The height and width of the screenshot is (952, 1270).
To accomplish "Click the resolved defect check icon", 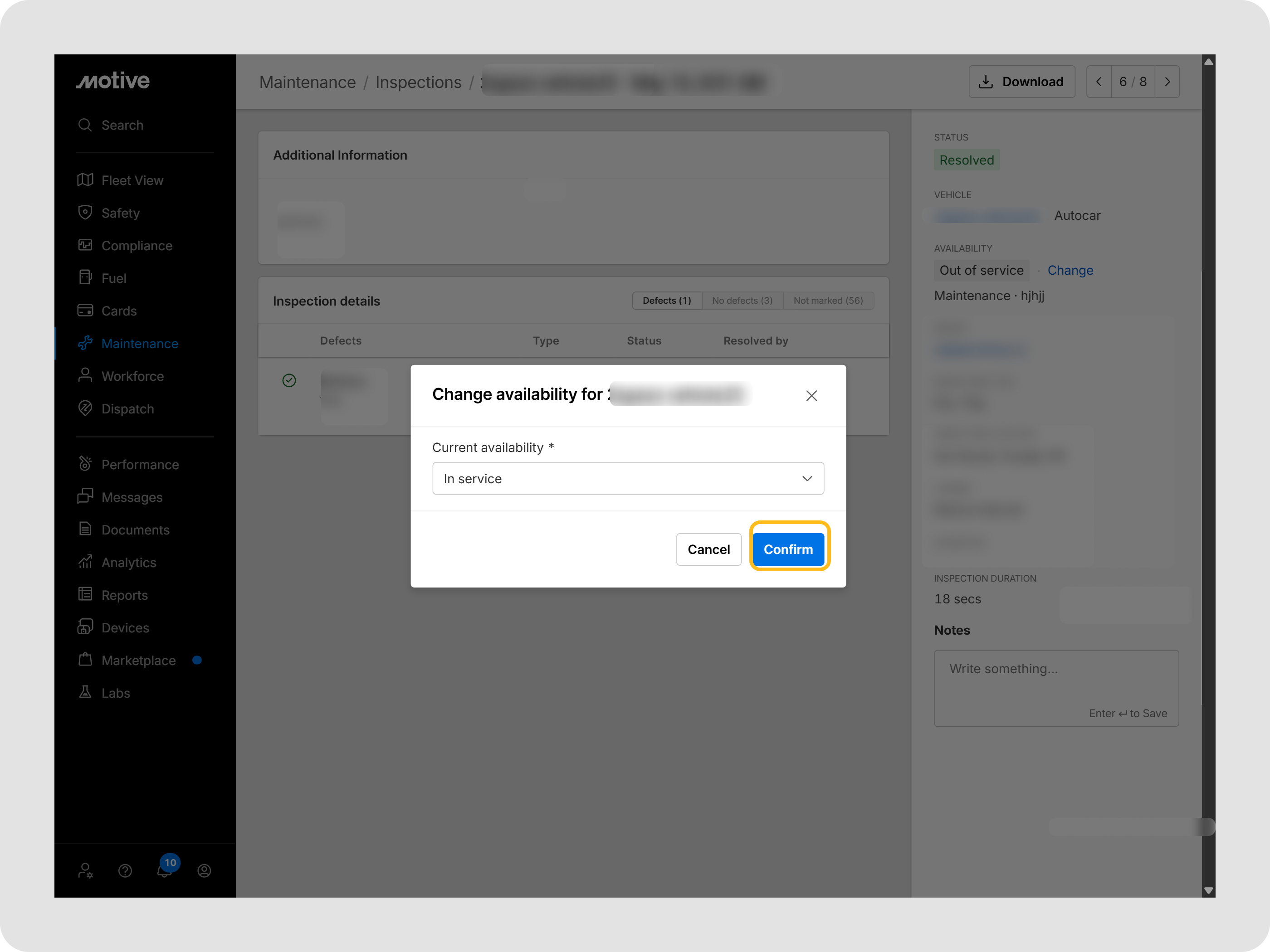I will (x=289, y=380).
